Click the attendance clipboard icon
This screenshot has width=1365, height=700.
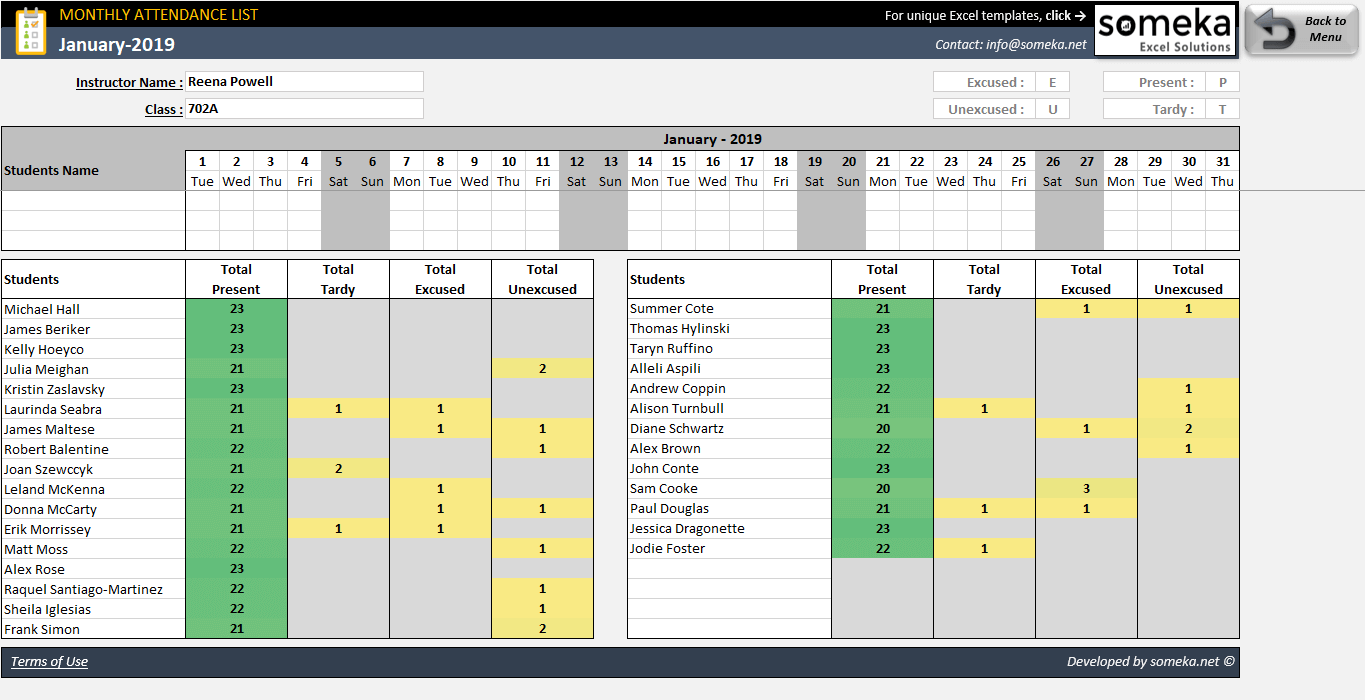pyautogui.click(x=31, y=30)
